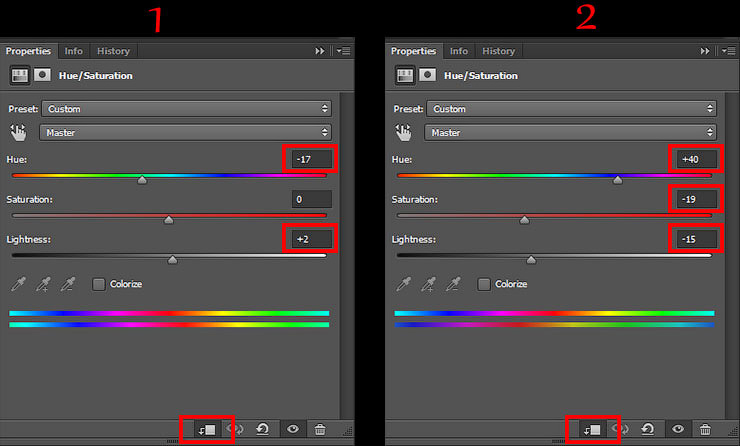This screenshot has height=446, width=740.
Task: Collapse panel 2 with the double-arrow button
Action: pos(705,51)
